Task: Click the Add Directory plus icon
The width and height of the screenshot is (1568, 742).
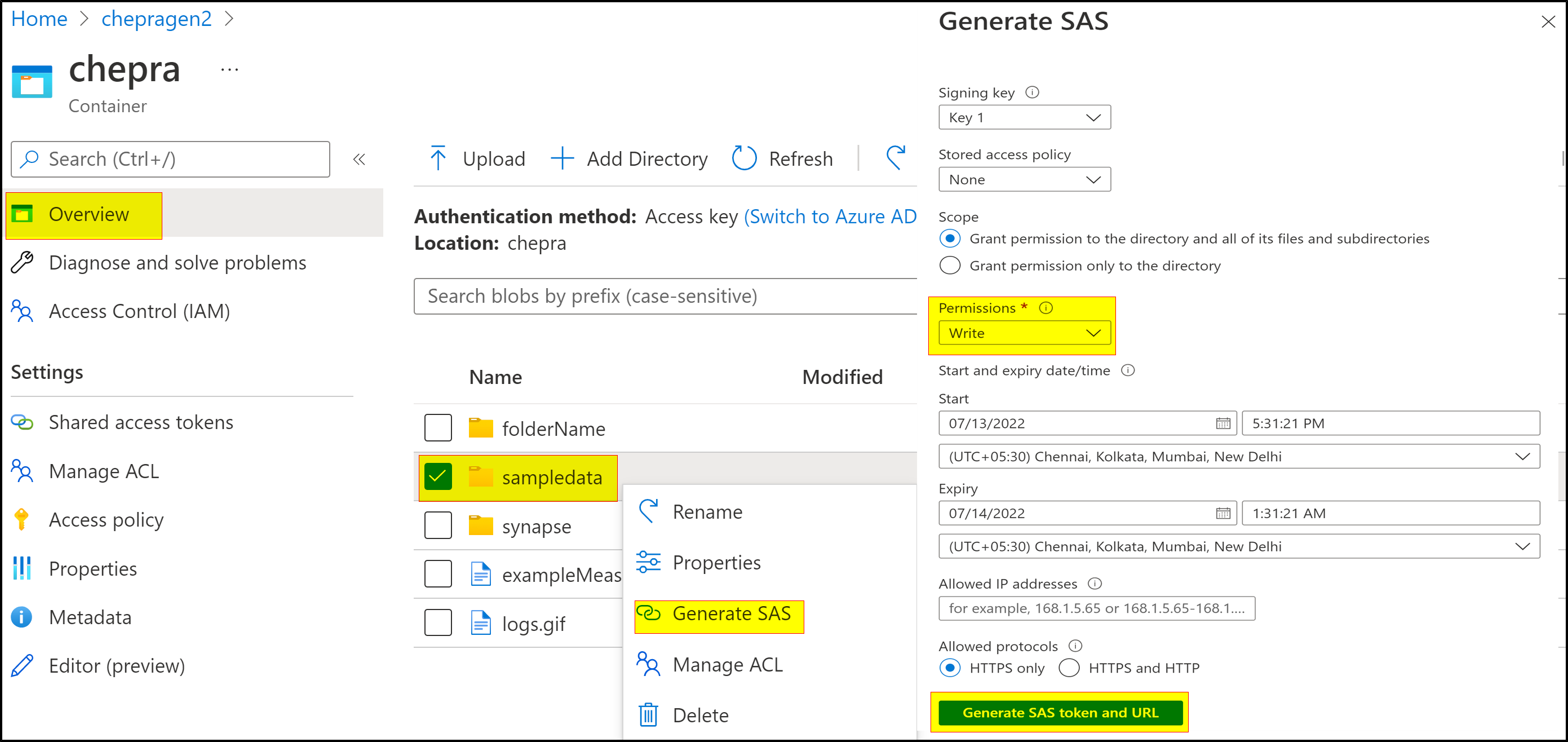Action: pyautogui.click(x=562, y=158)
